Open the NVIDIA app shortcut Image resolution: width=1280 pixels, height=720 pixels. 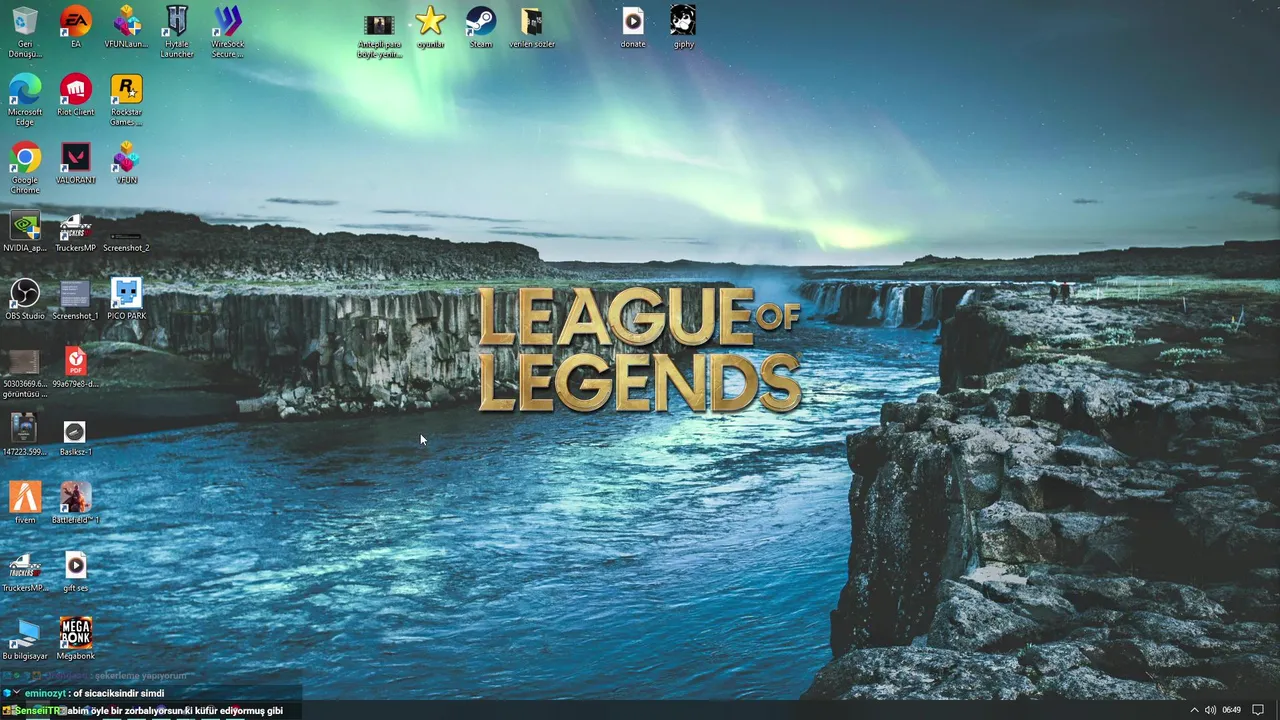coord(25,231)
